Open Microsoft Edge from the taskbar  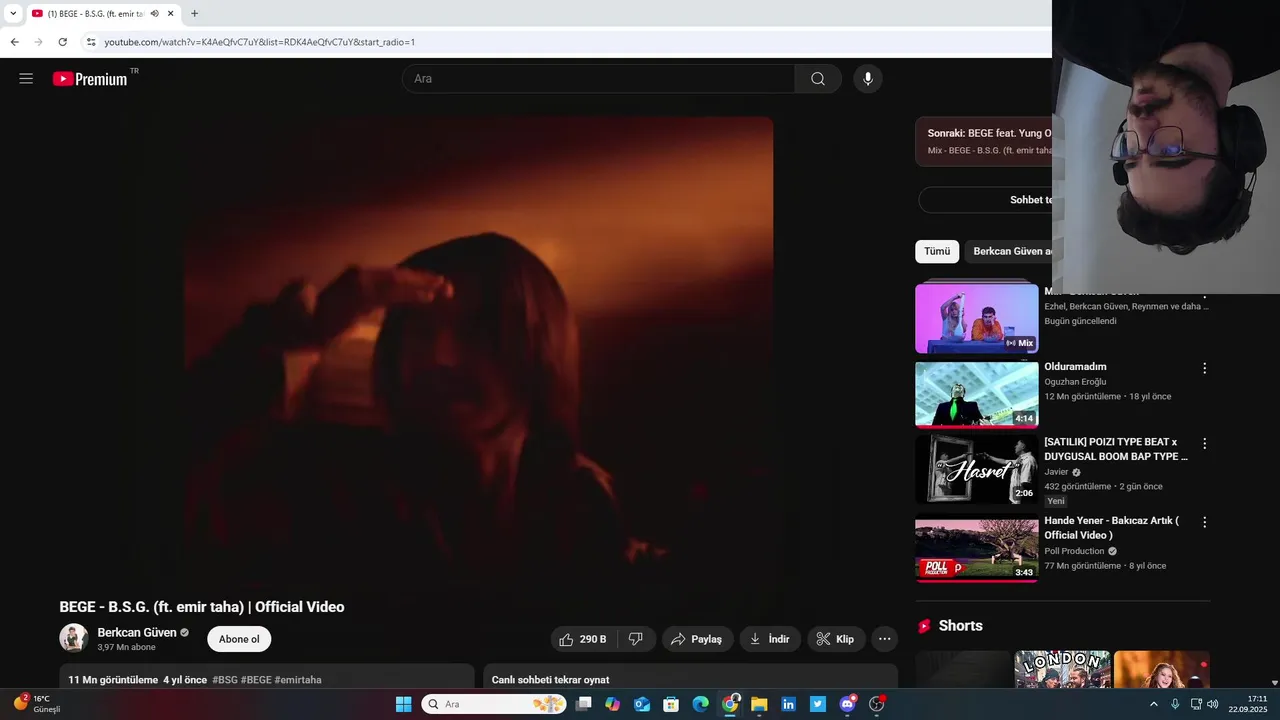pos(700,704)
